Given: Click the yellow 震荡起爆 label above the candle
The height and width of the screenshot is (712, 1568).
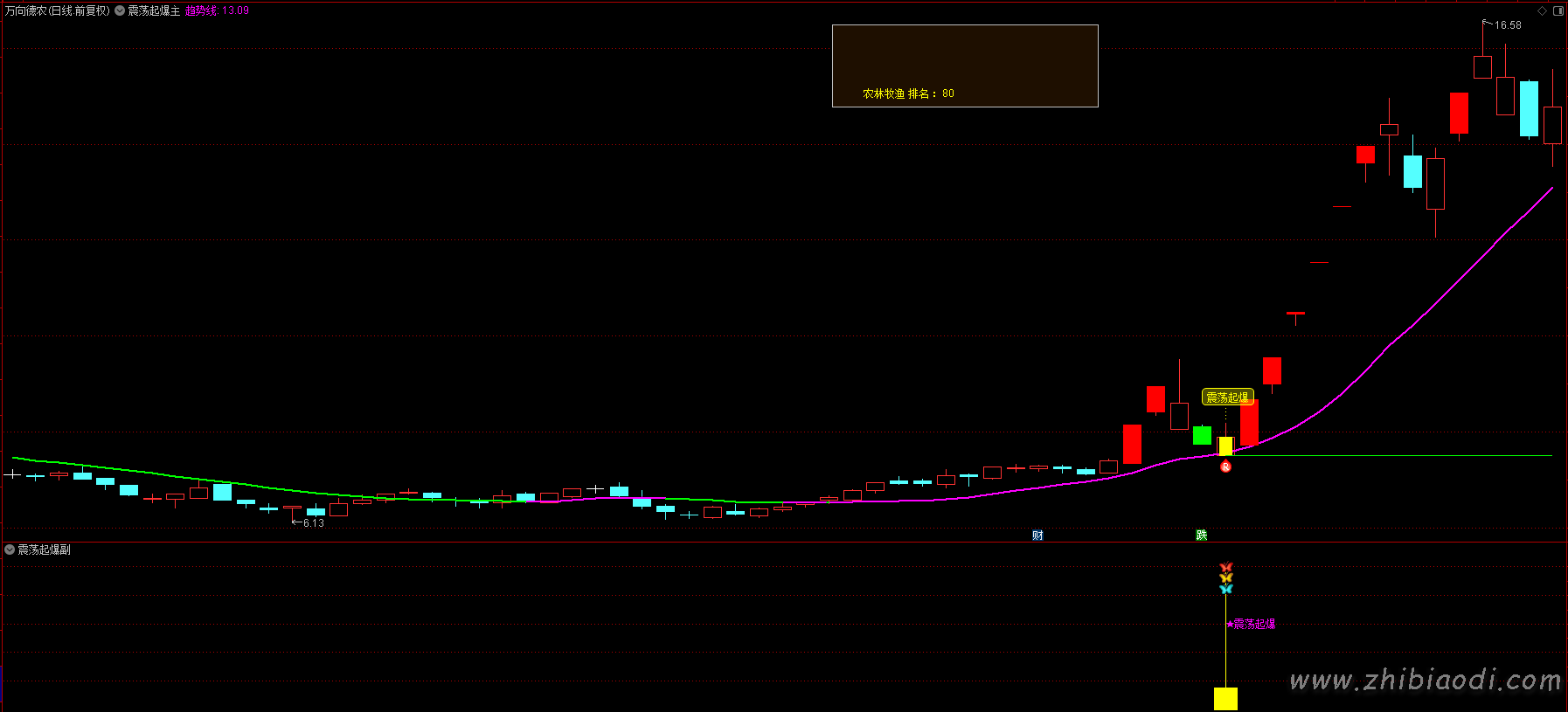Looking at the screenshot, I should 1228,397.
